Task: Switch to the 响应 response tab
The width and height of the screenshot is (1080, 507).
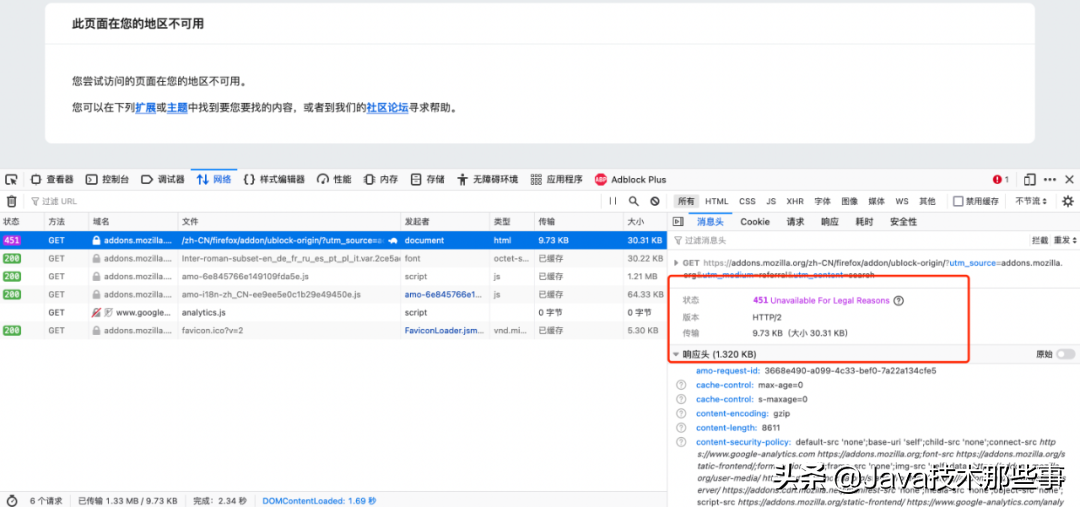Action: [x=830, y=222]
